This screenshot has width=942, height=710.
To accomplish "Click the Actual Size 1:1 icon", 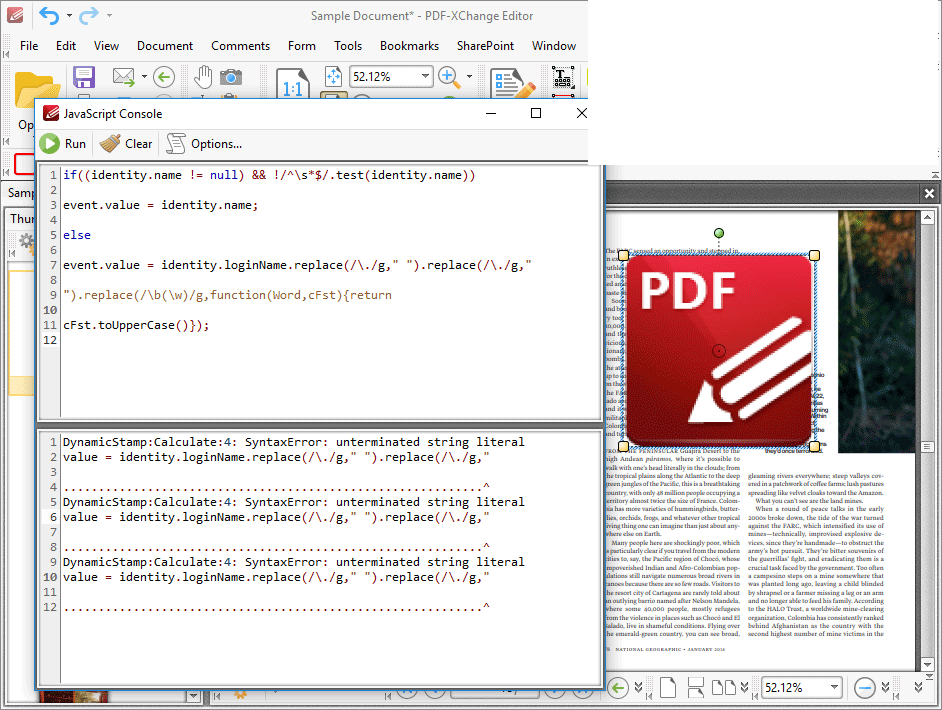I will tap(293, 82).
